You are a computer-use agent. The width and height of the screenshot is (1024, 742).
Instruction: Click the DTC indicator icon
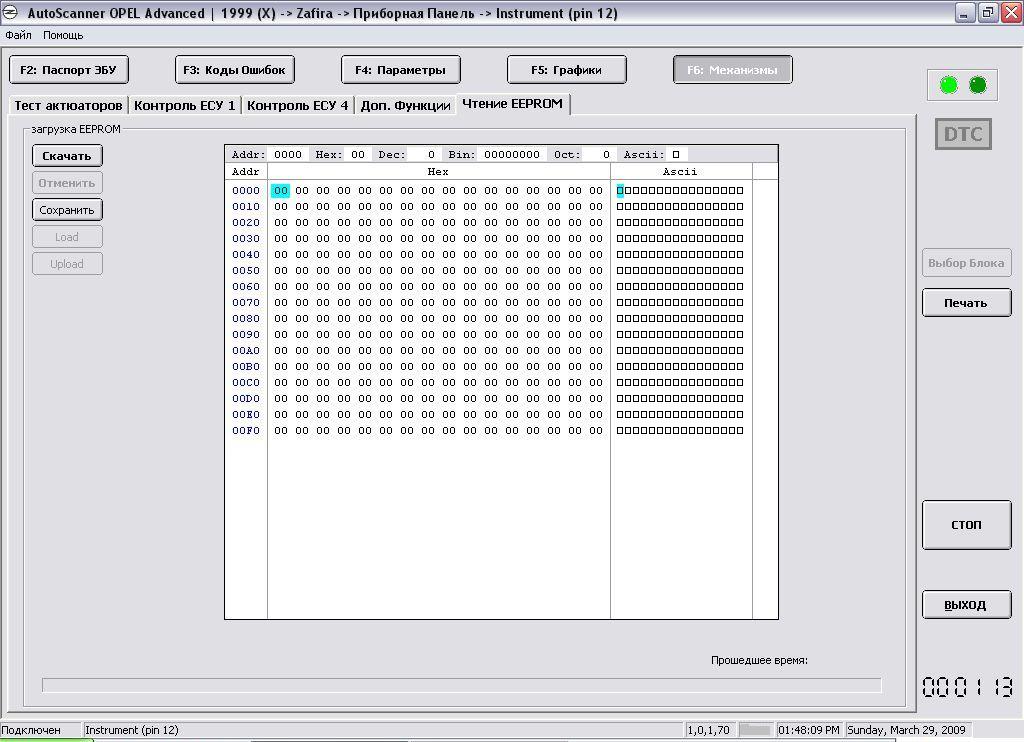(x=963, y=134)
